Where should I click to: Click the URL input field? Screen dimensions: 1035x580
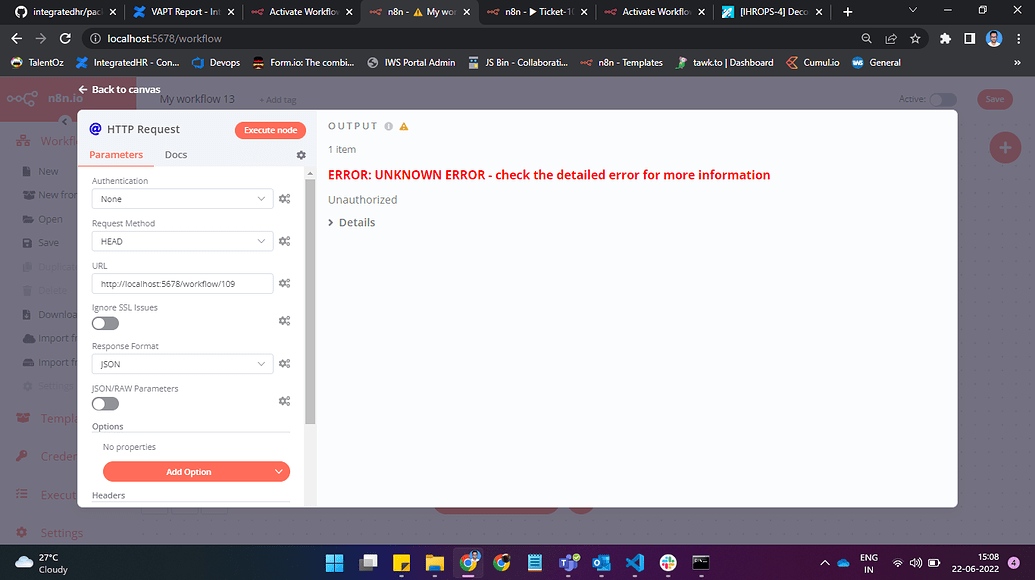(x=181, y=283)
